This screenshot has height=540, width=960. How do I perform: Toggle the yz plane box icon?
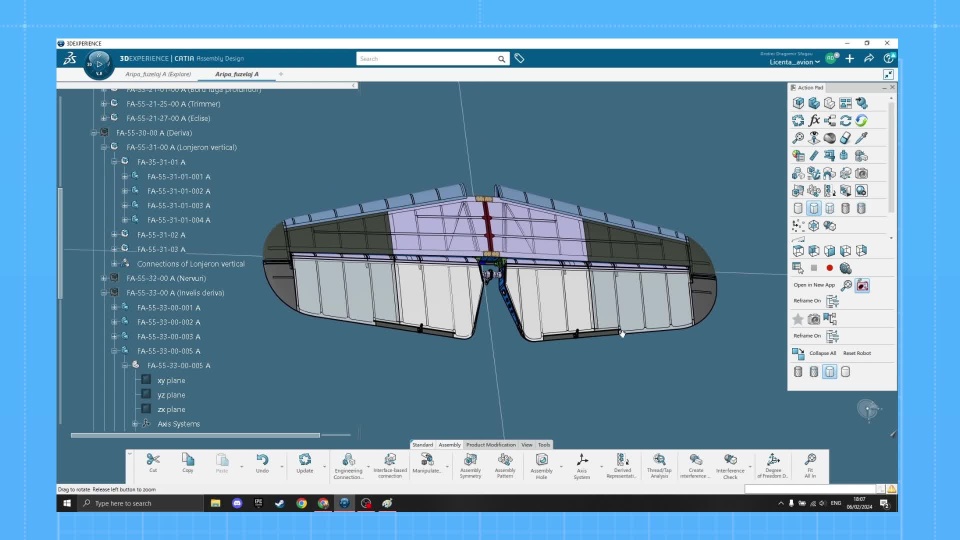146,394
